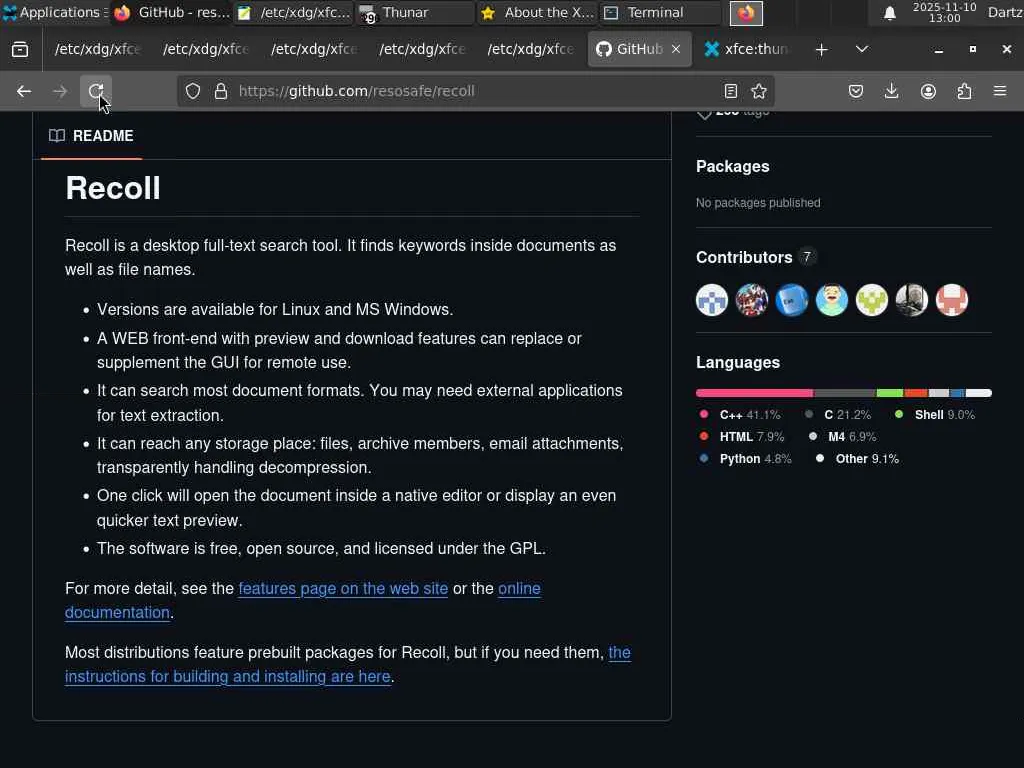Screen dimensions: 1024x768
Task: Bookmark this page with star icon
Action: tap(759, 91)
